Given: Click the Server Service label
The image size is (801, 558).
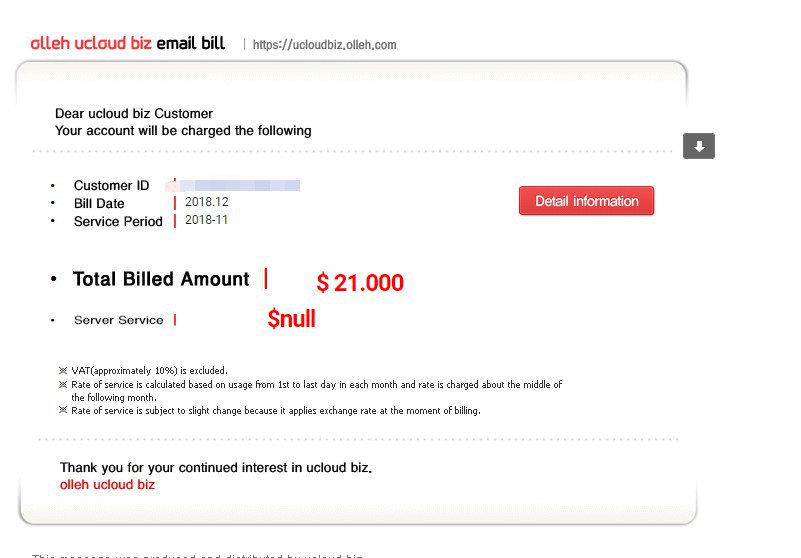Looking at the screenshot, I should click(x=118, y=320).
